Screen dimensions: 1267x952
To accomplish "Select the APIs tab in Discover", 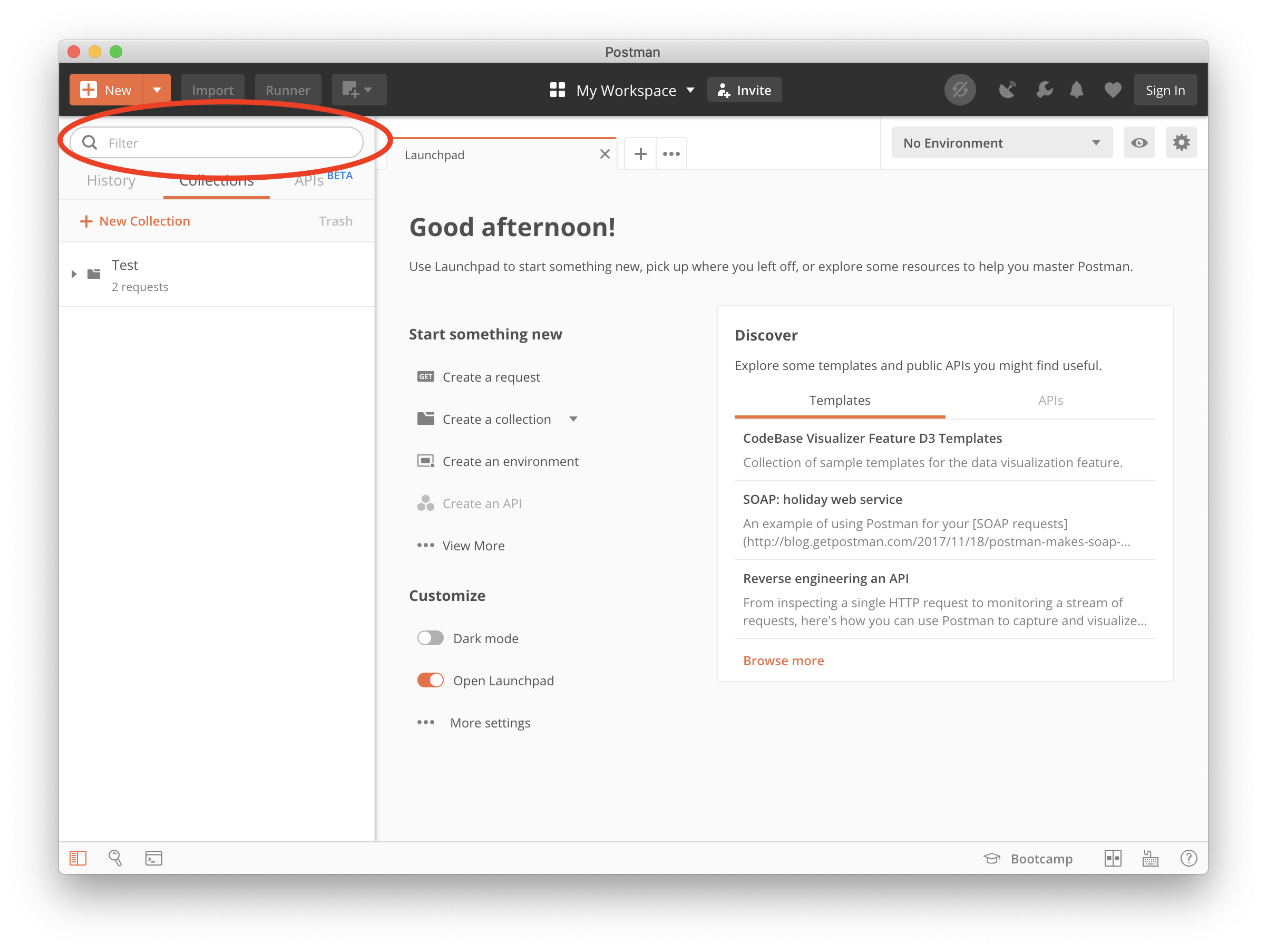I will (1050, 401).
